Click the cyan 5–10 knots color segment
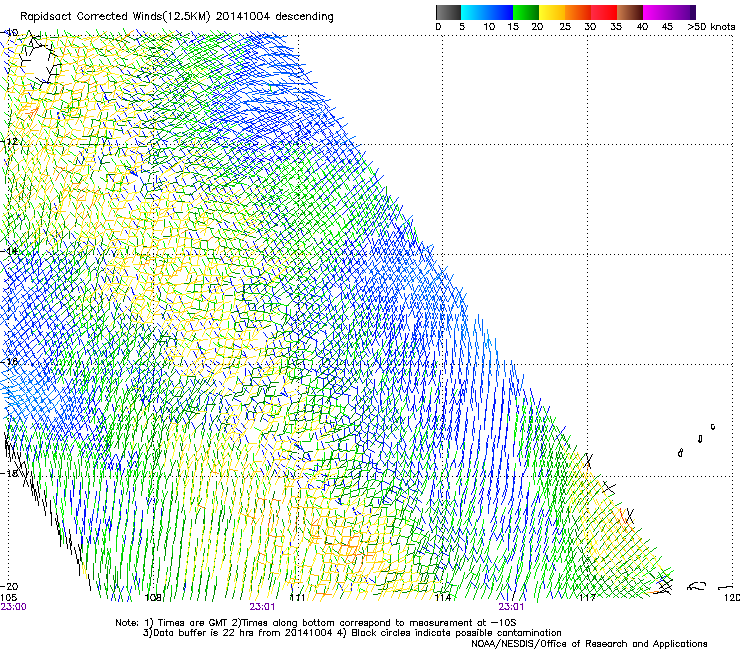 474,12
